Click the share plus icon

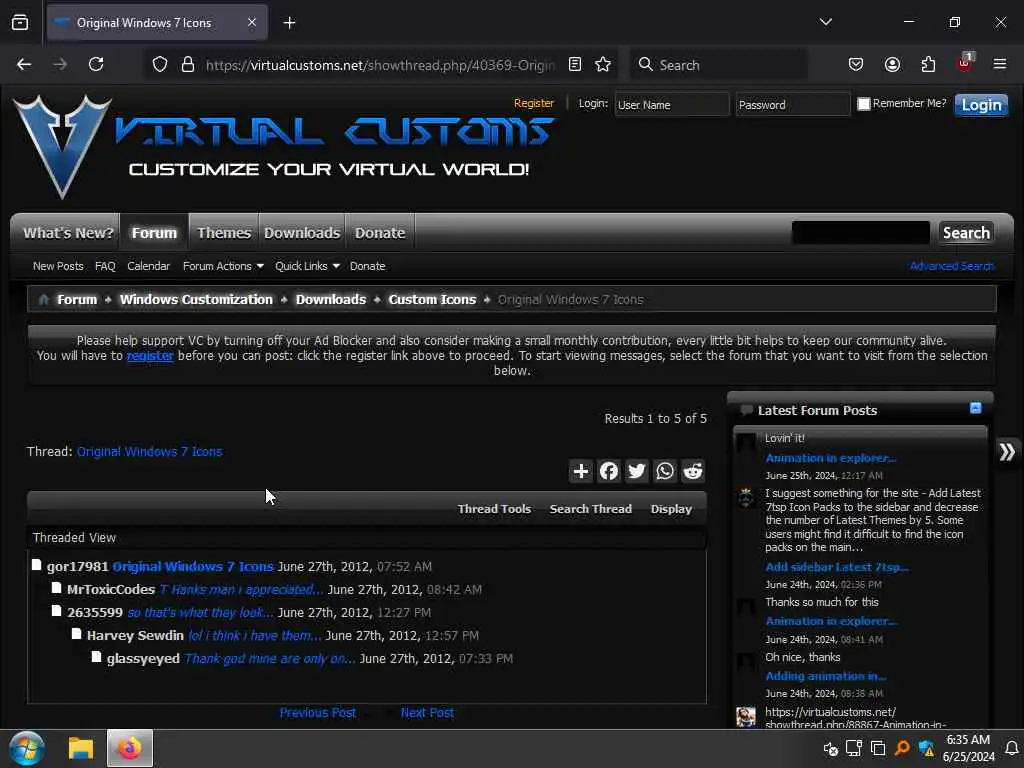pos(581,471)
